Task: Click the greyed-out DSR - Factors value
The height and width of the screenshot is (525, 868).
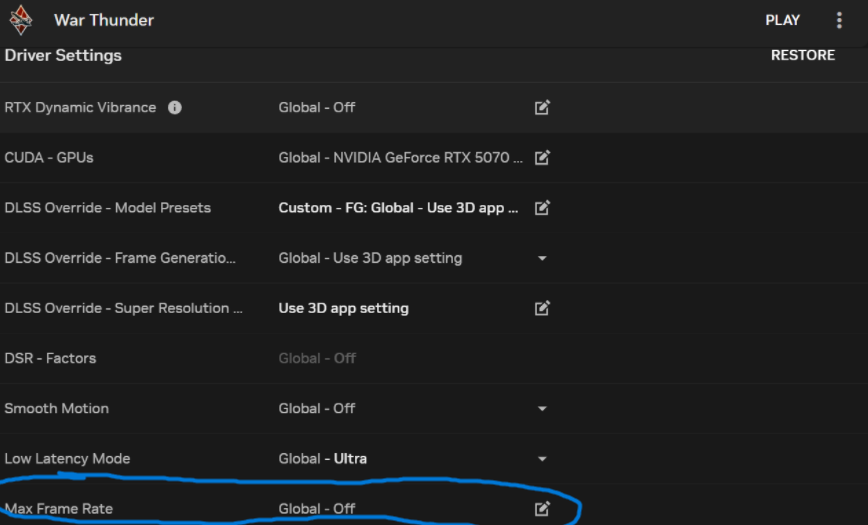Action: pyautogui.click(x=317, y=358)
